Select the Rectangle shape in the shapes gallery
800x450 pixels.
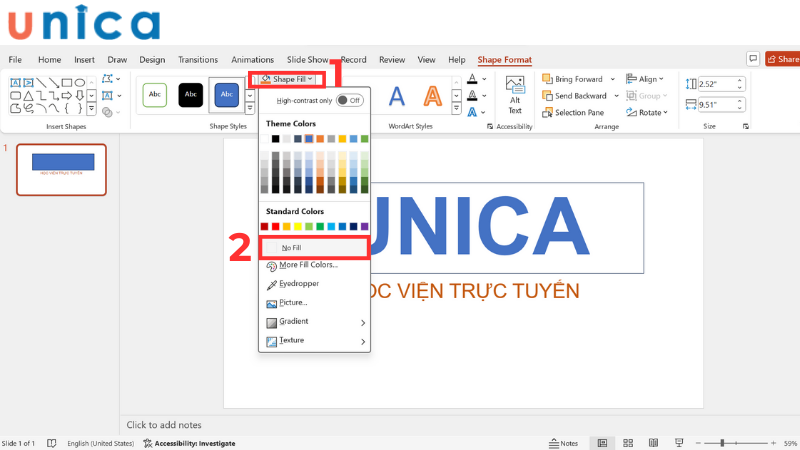click(67, 82)
